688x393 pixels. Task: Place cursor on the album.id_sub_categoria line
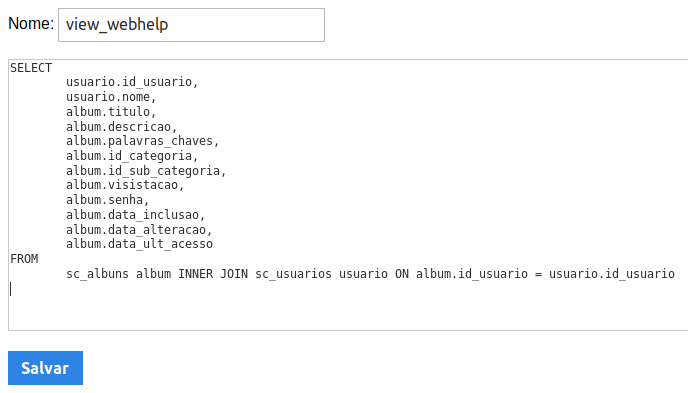tap(146, 171)
